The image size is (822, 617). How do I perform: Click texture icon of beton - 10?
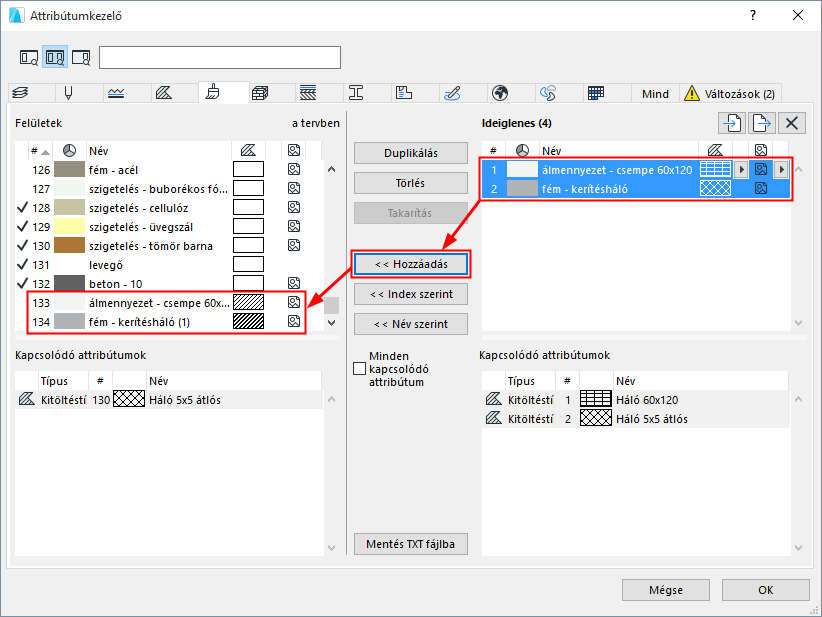coord(294,283)
